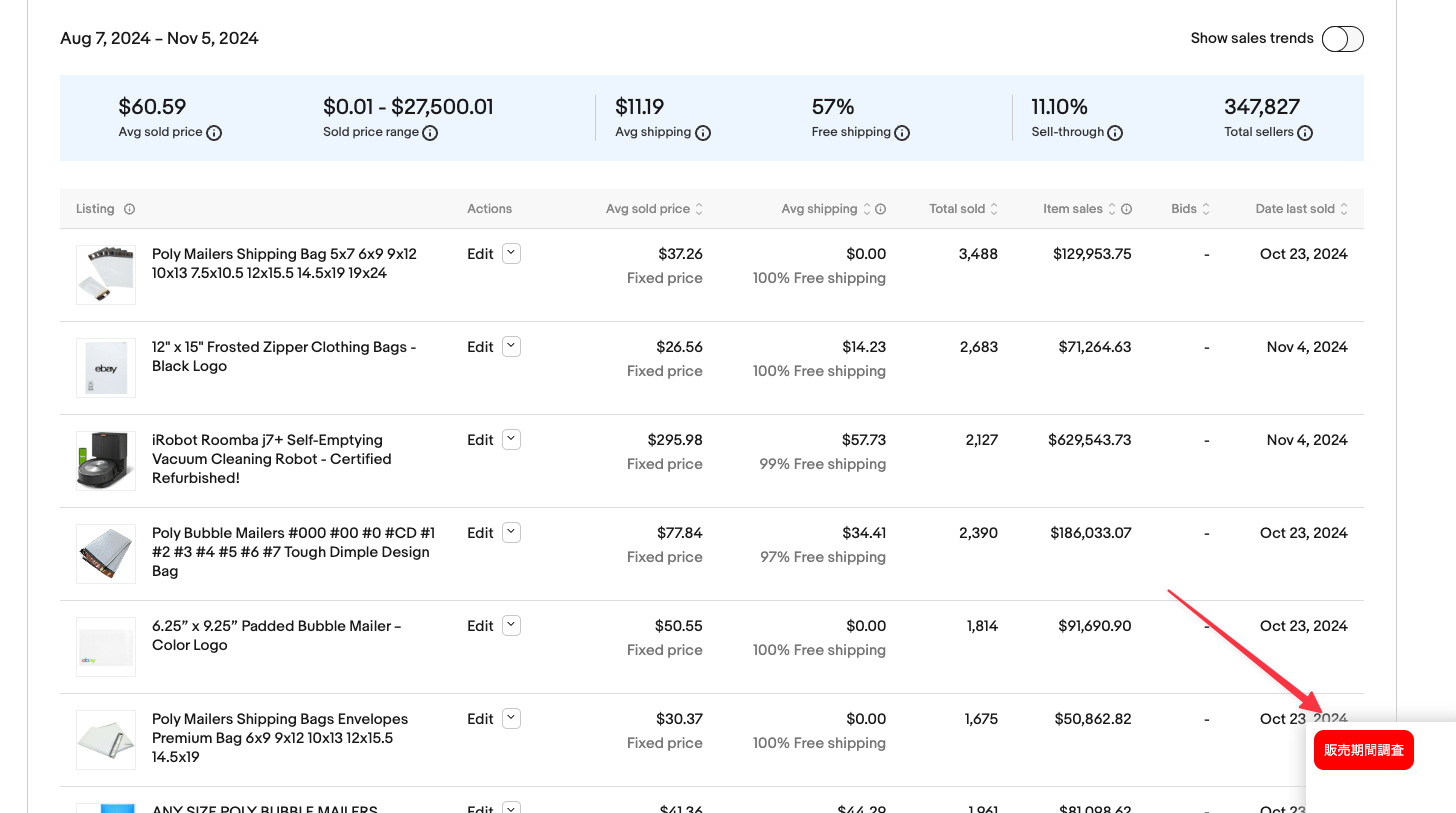Click the Aug 7, 2024 – Nov 5, 2024 date range
This screenshot has width=1456, height=813.
159,39
